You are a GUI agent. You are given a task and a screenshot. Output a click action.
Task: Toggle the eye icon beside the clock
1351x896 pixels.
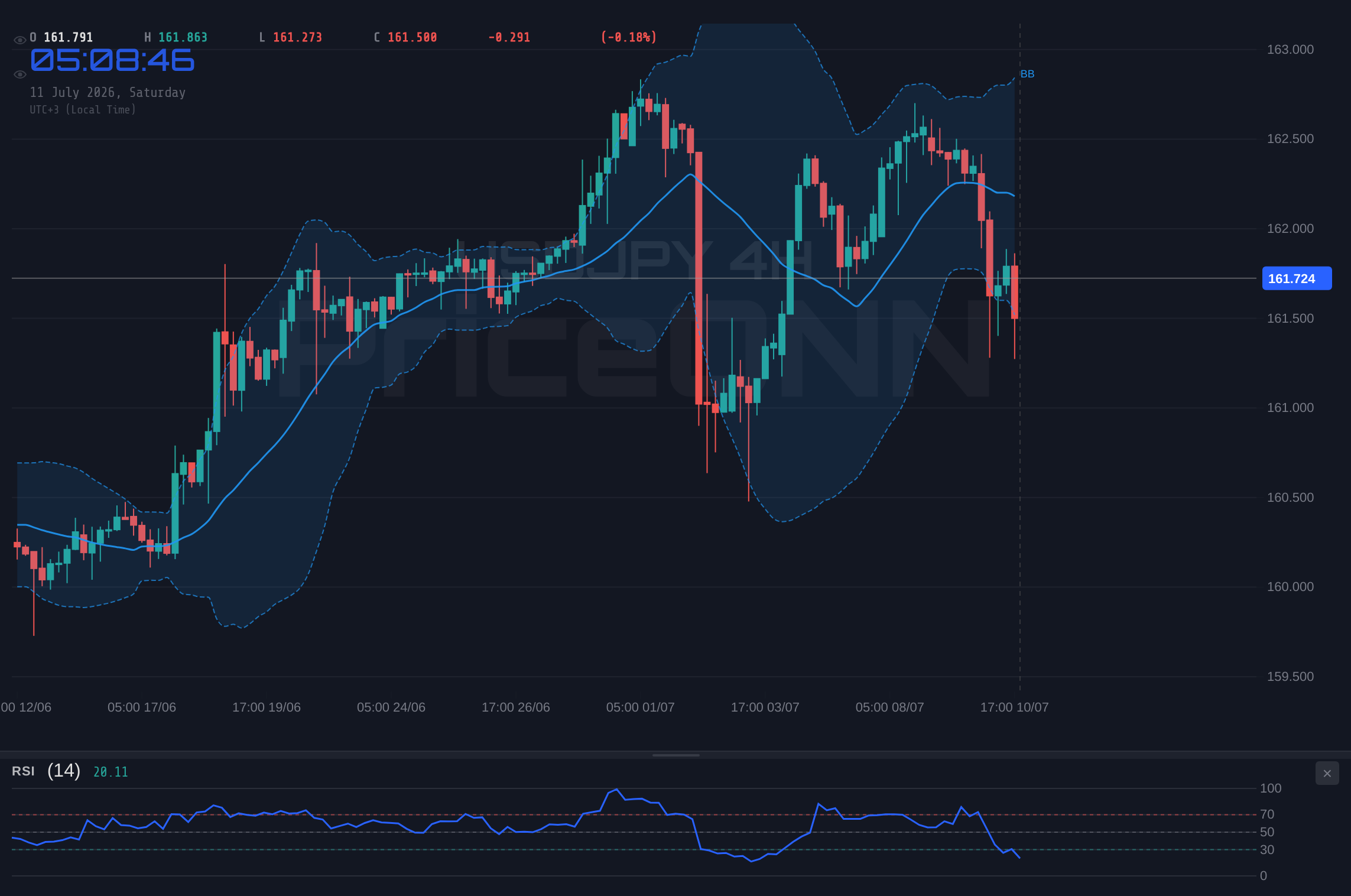coord(20,74)
